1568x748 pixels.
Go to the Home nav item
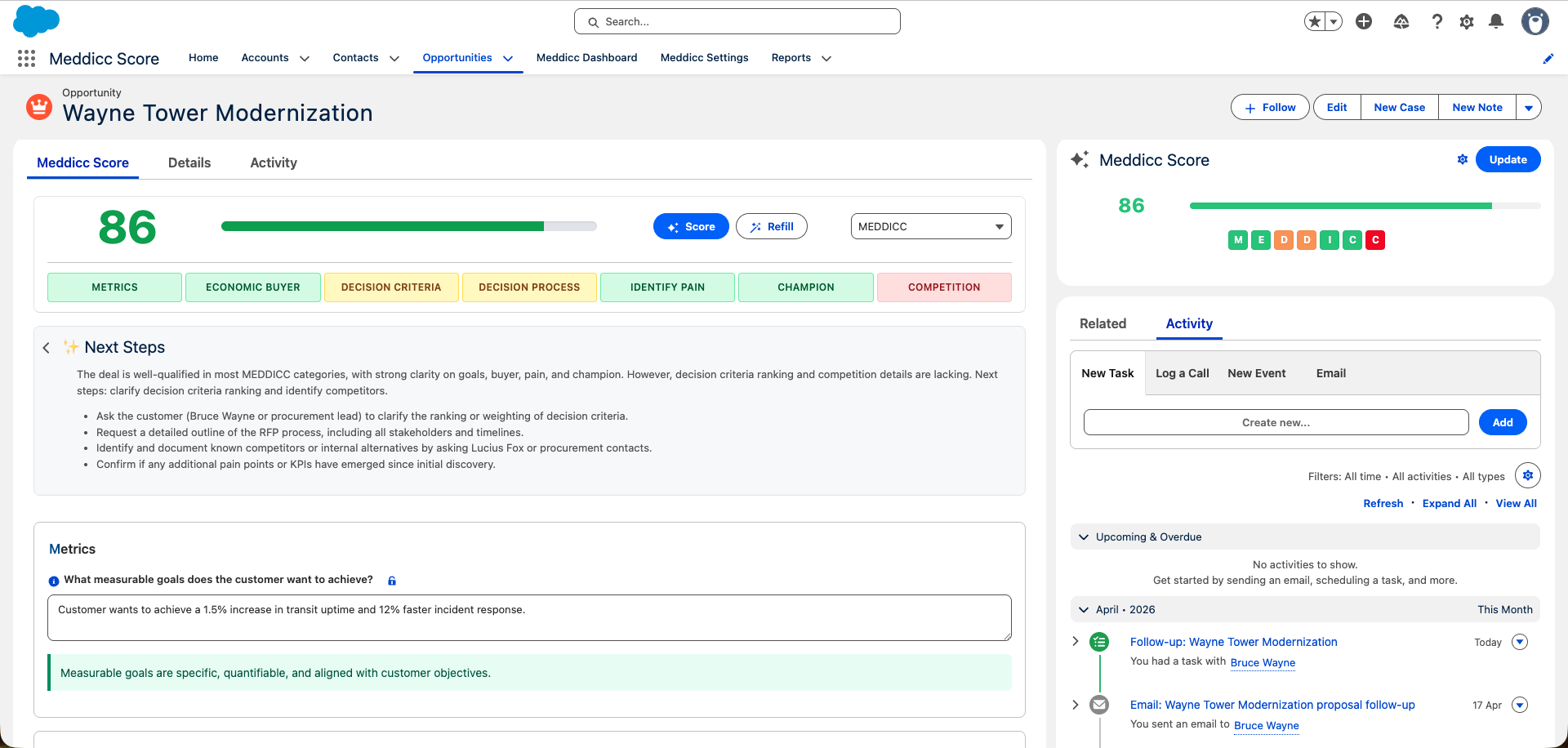click(203, 58)
